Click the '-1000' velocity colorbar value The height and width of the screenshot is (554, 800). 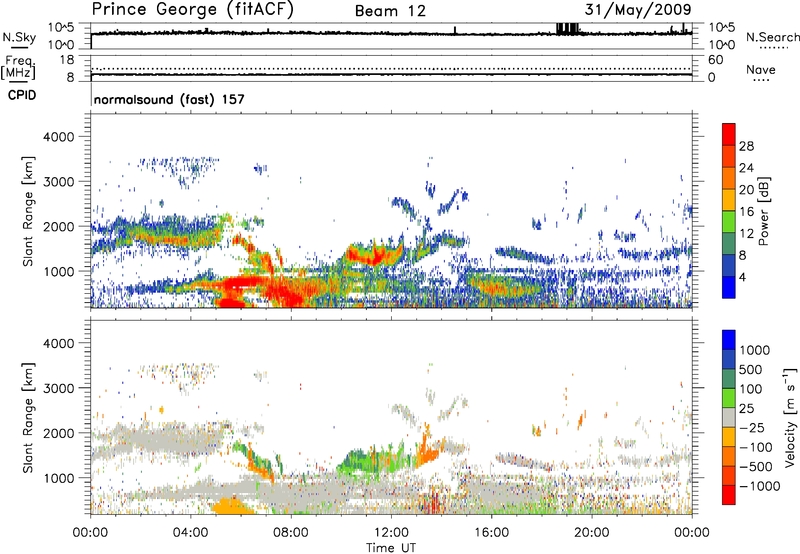[x=760, y=486]
